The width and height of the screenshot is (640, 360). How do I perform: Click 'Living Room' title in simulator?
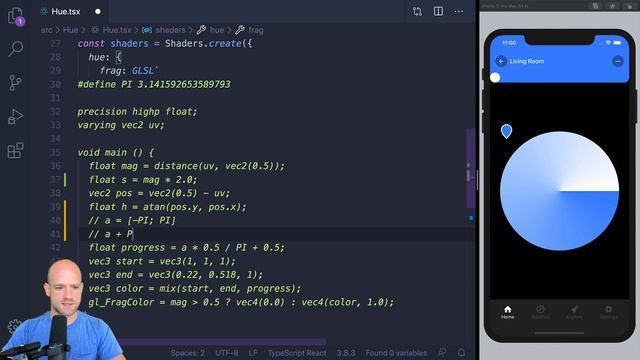pos(527,61)
